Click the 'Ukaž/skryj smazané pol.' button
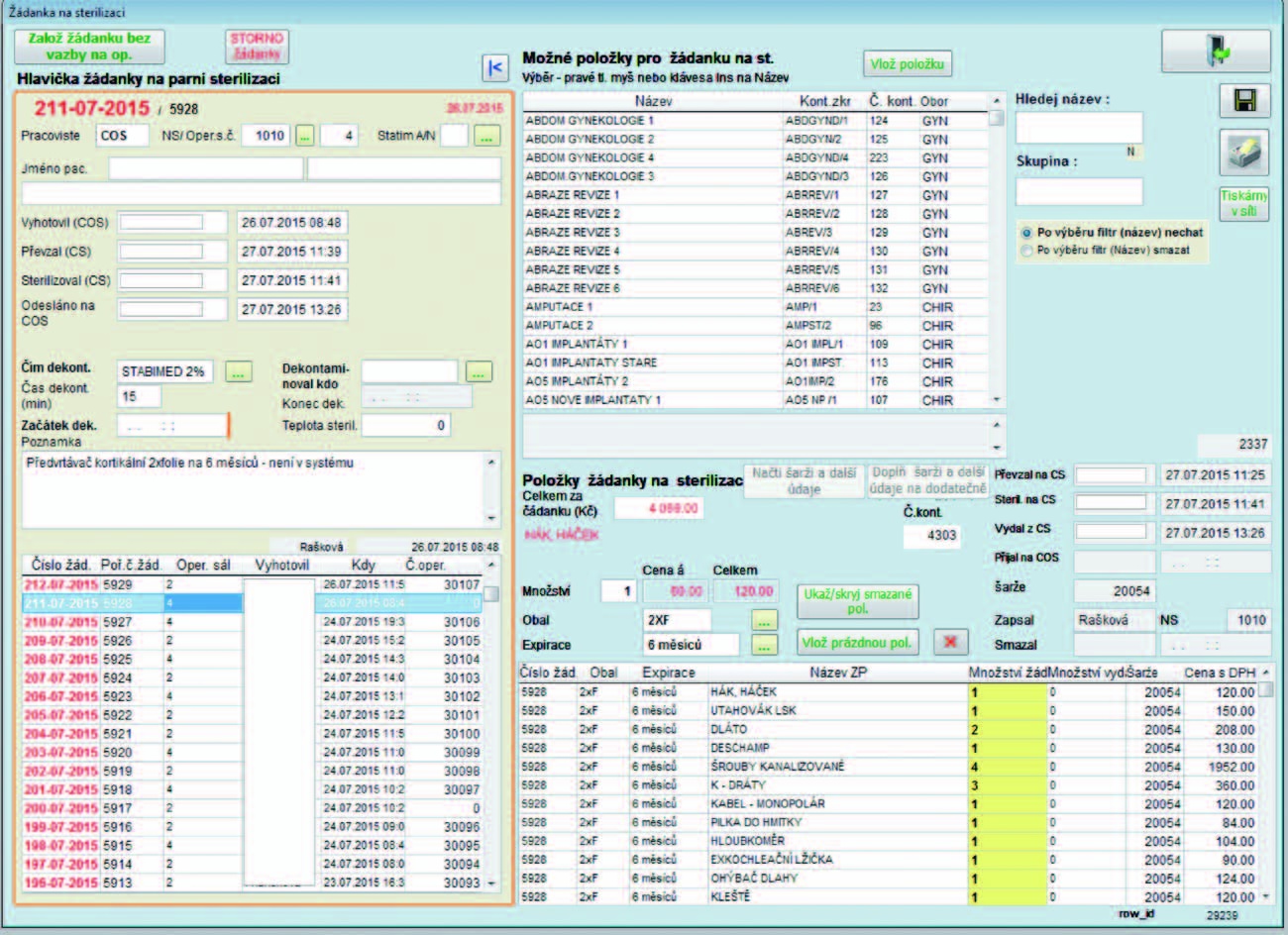Viewport: 1288px width, 935px height. (x=857, y=601)
